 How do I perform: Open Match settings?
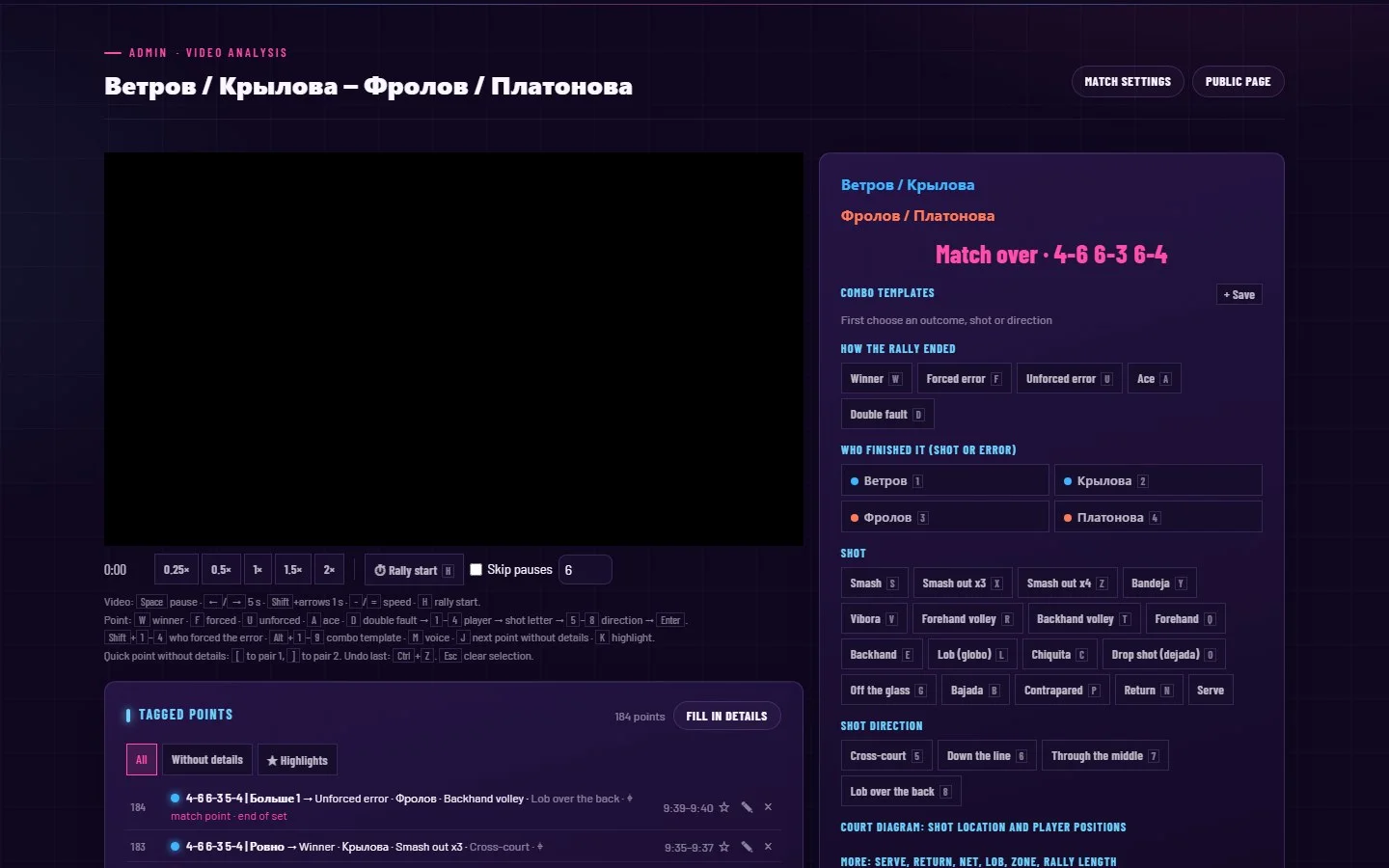pos(1128,82)
